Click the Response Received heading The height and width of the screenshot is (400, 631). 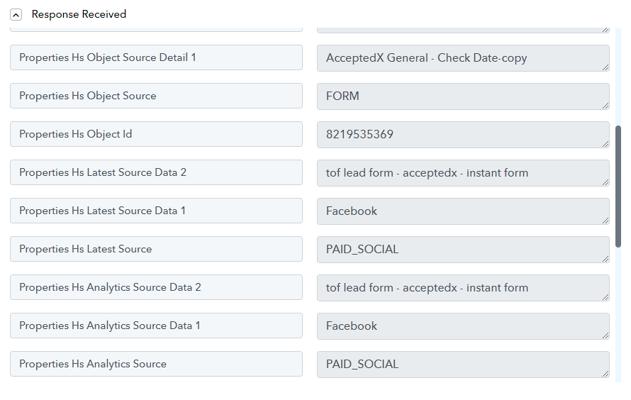[x=78, y=15]
